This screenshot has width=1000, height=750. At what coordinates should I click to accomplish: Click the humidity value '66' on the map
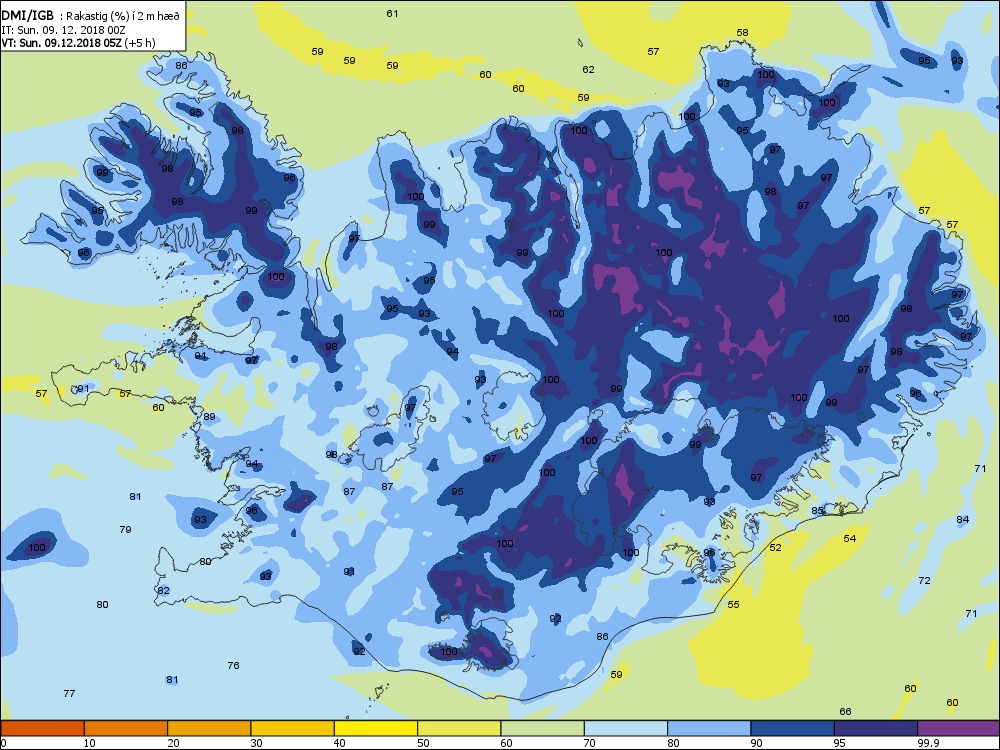click(x=845, y=712)
